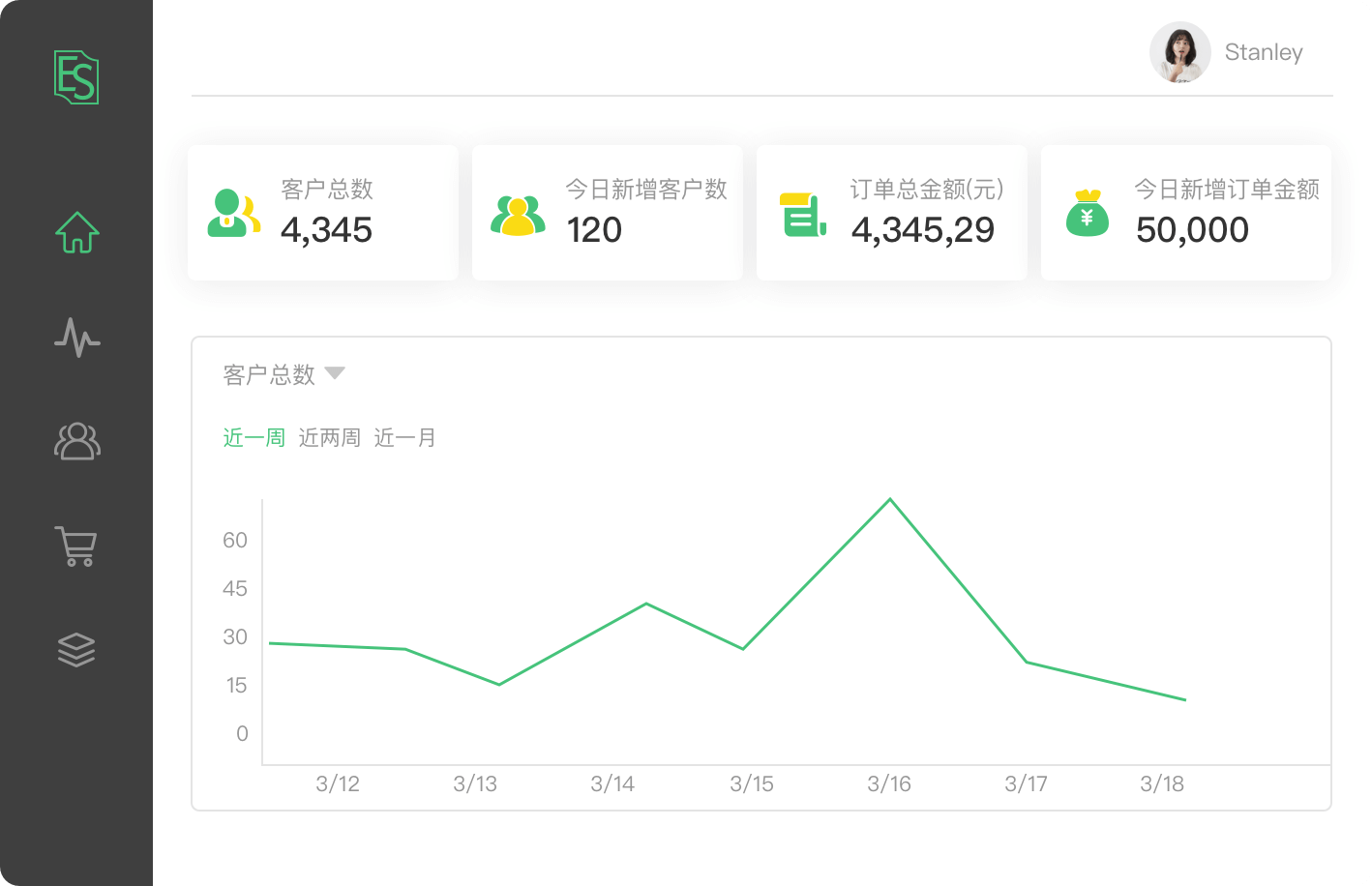The image size is (1372, 886).
Task: Open the shopping cart icon in the sidebar
Action: [76, 546]
